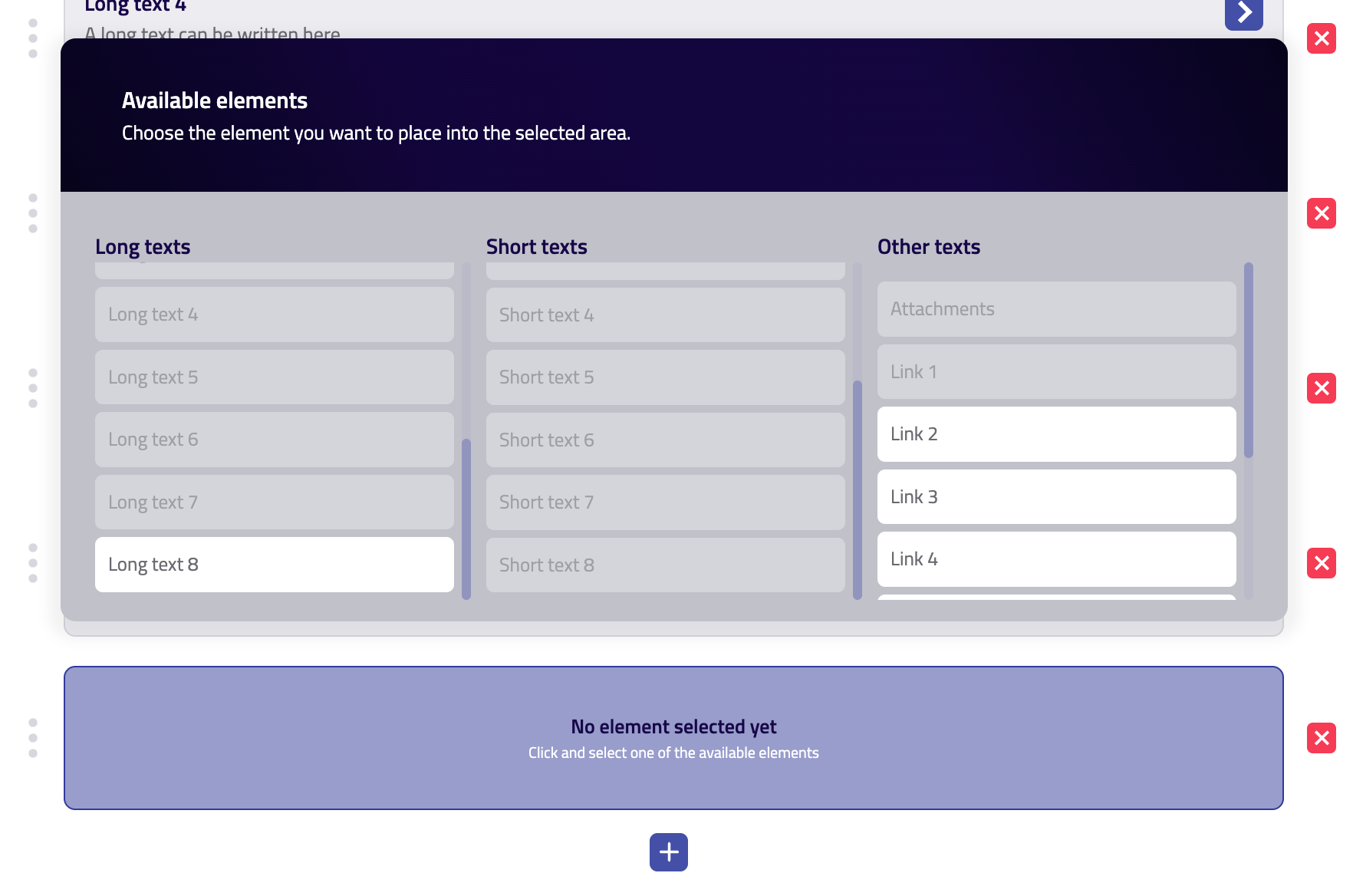Select the Long text 8 element
1353x896 pixels.
click(x=274, y=565)
